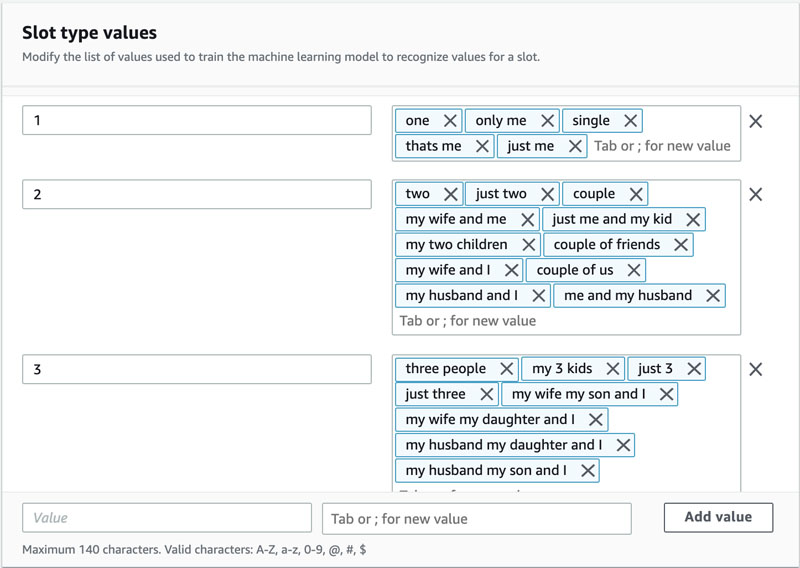Remove the 'me and my husband' tag
The width and height of the screenshot is (800, 568).
pyautogui.click(x=713, y=296)
